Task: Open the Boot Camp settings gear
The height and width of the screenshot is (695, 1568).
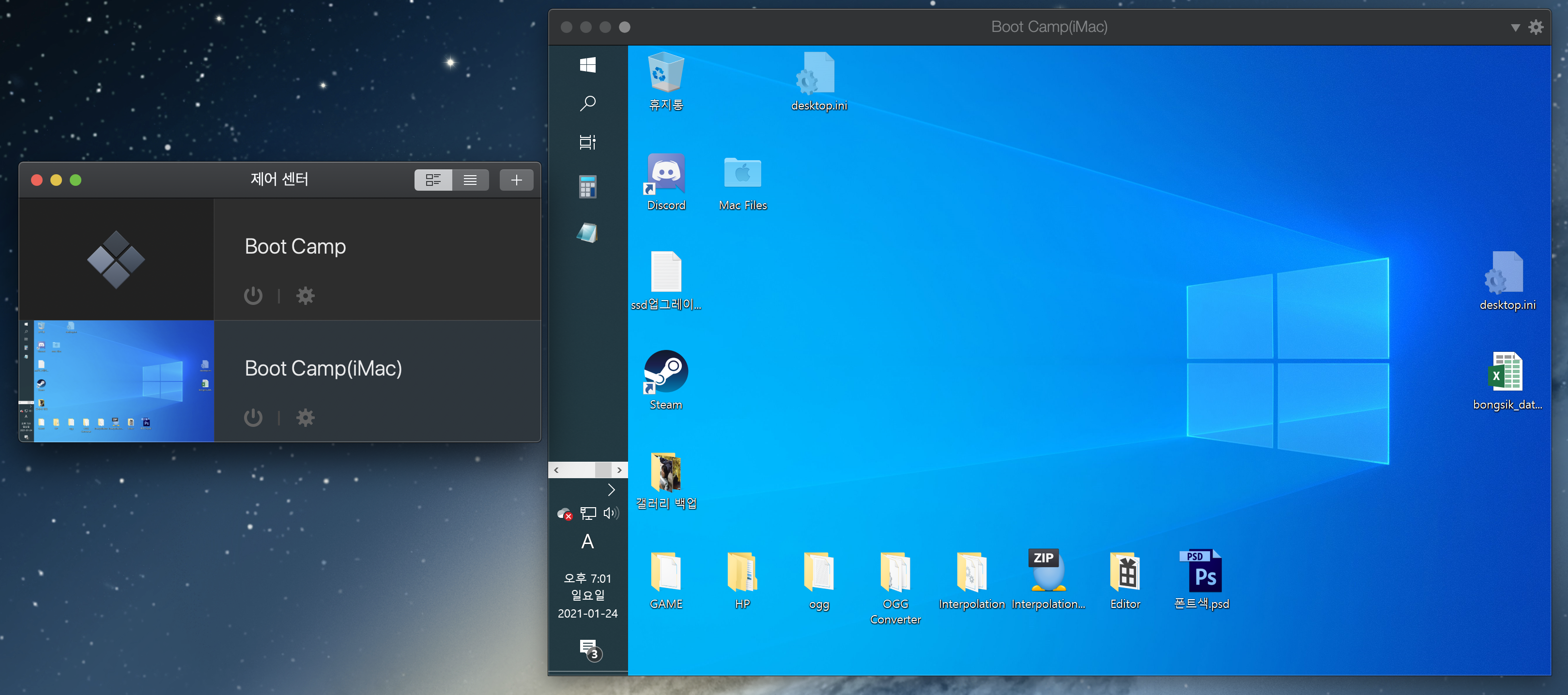Action: pyautogui.click(x=305, y=296)
